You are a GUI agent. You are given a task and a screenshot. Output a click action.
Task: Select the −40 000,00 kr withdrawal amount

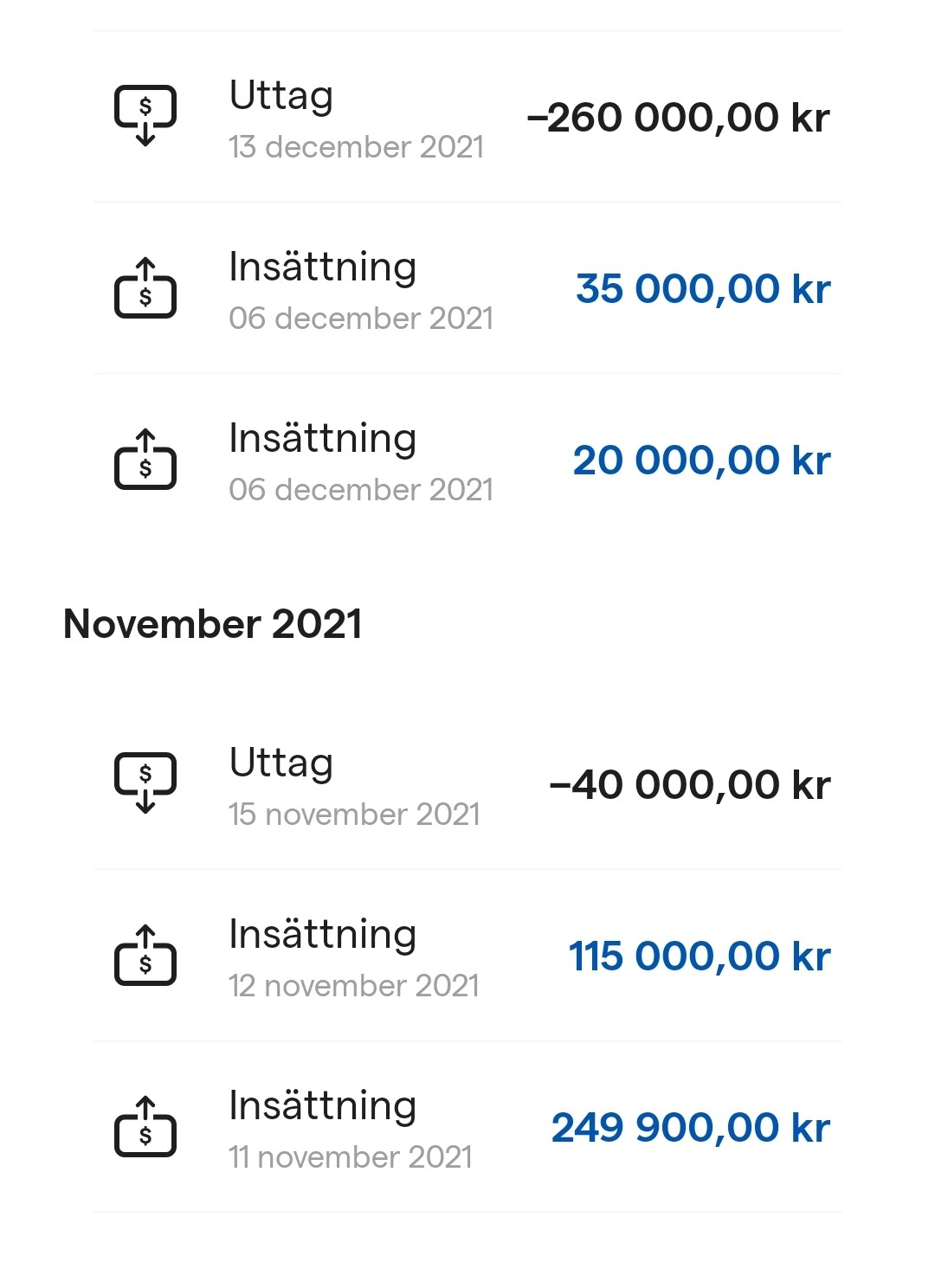pyautogui.click(x=689, y=785)
